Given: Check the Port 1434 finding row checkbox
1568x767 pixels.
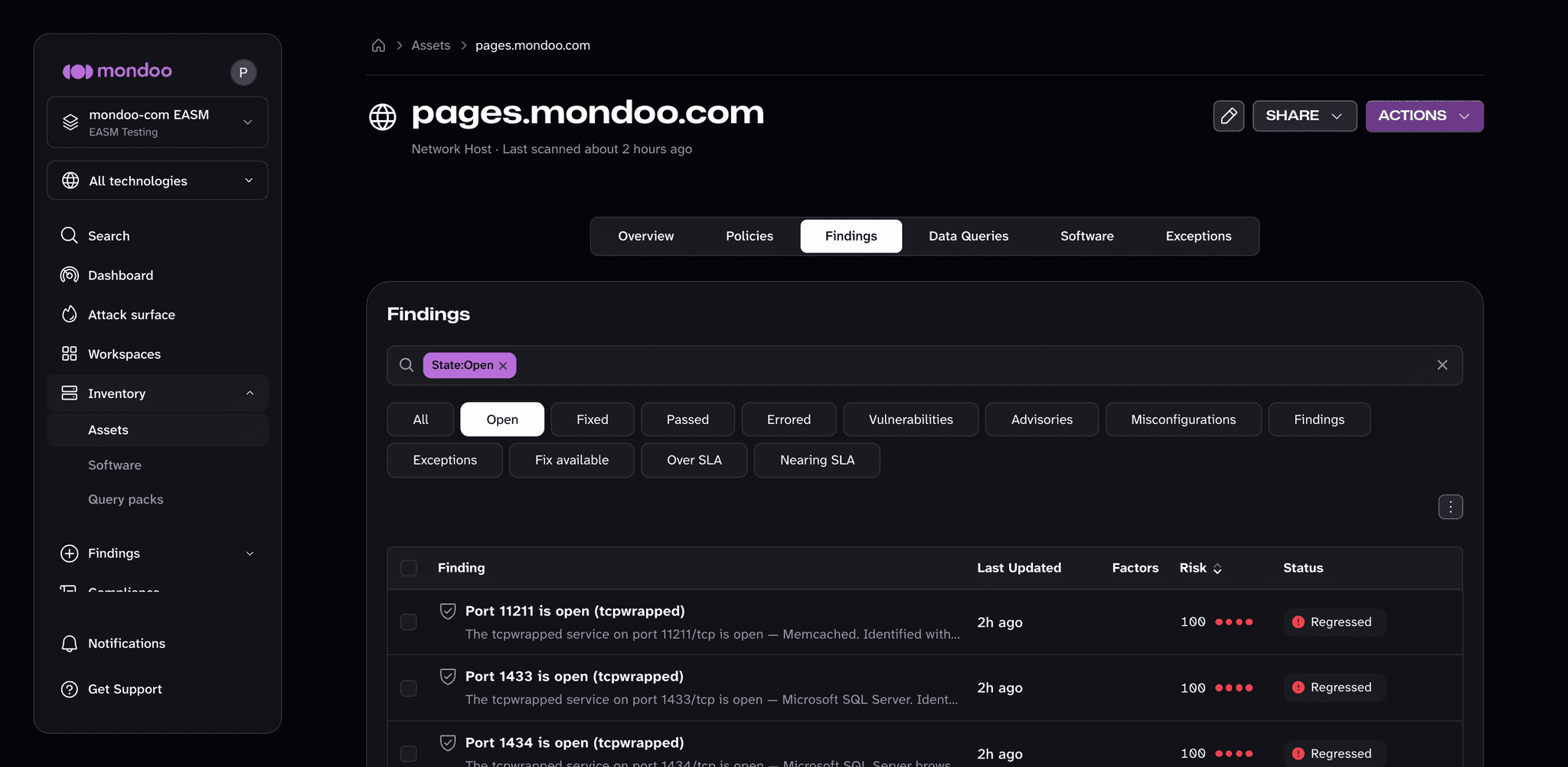Looking at the screenshot, I should [x=409, y=754].
